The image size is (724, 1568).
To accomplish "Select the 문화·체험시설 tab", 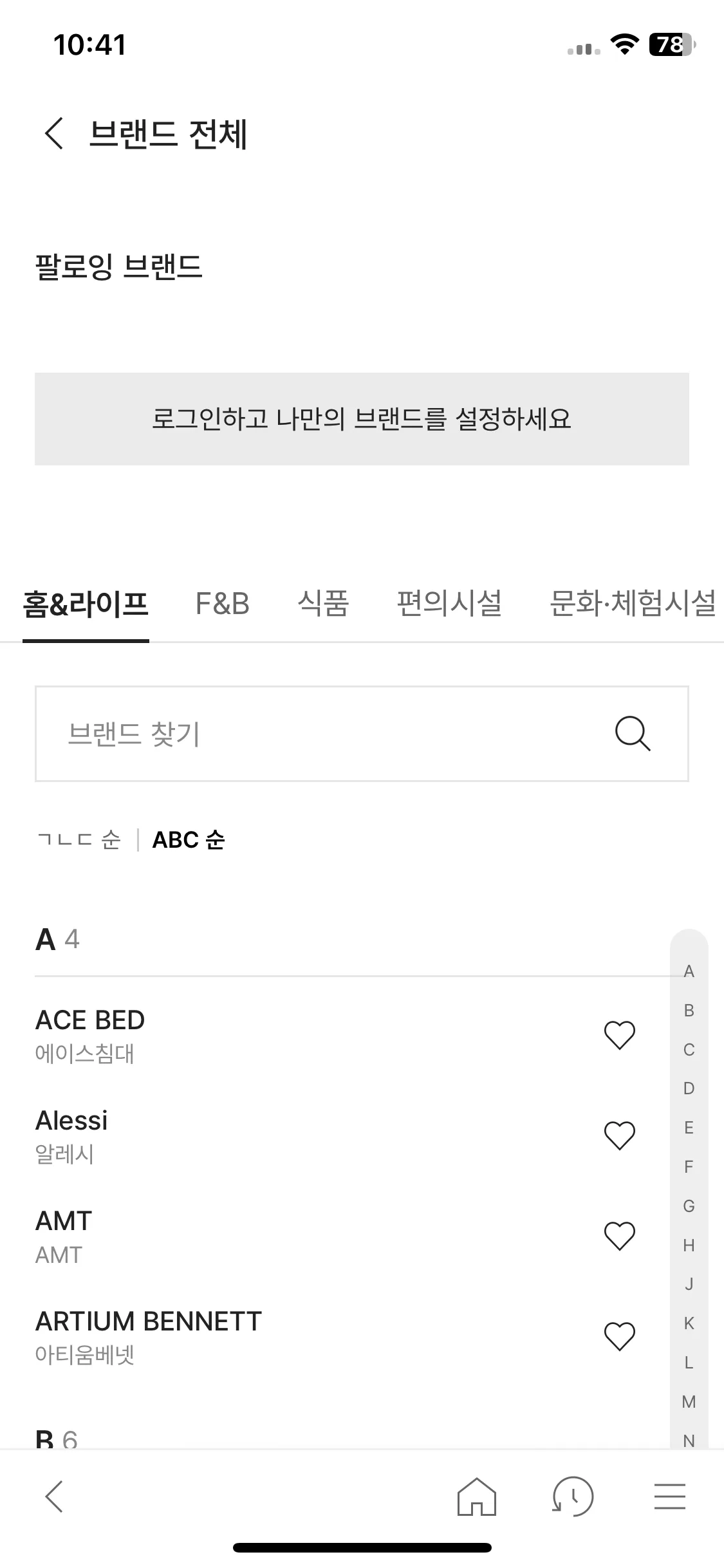I will point(633,604).
